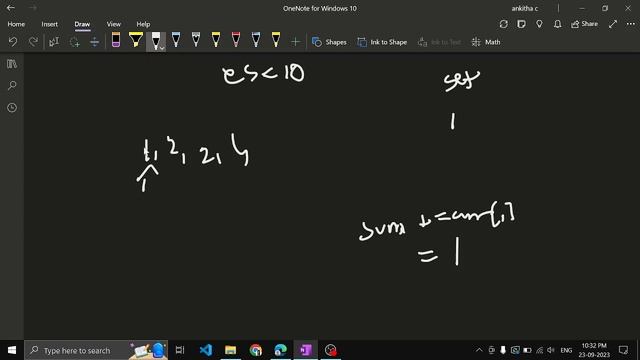Image resolution: width=640 pixels, height=360 pixels.
Task: Click account name ankitha c
Action: tap(525, 8)
